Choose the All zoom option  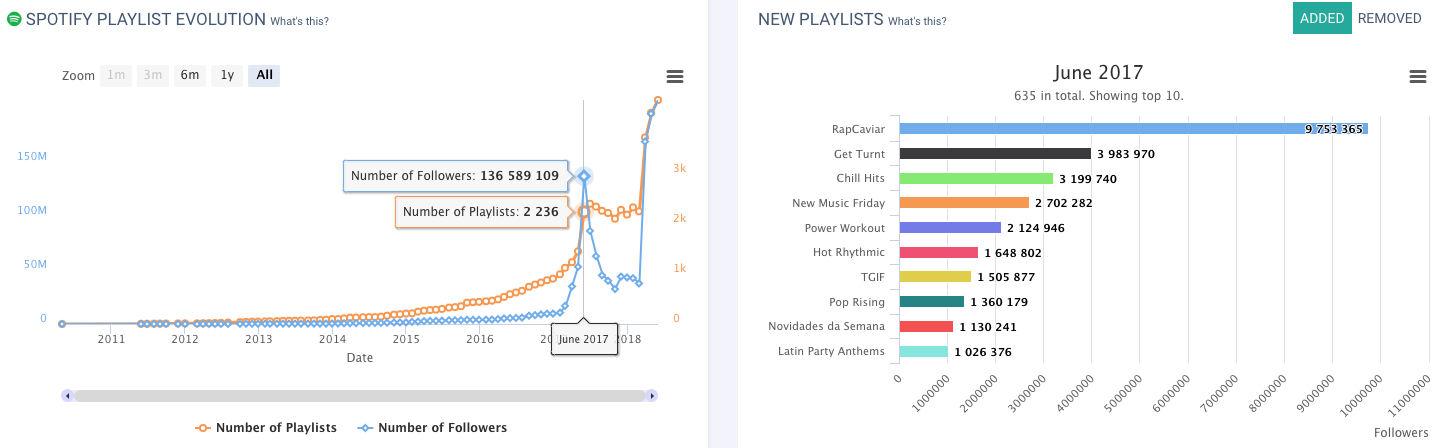[264, 75]
